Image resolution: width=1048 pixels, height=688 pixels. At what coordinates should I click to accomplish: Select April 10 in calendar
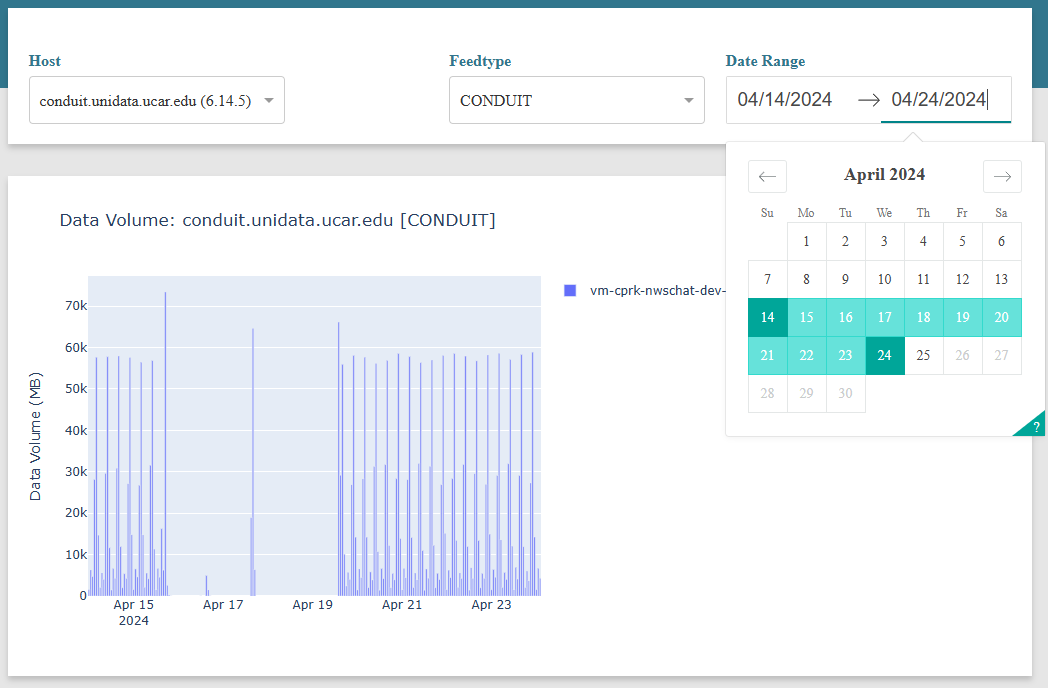pyautogui.click(x=885, y=279)
